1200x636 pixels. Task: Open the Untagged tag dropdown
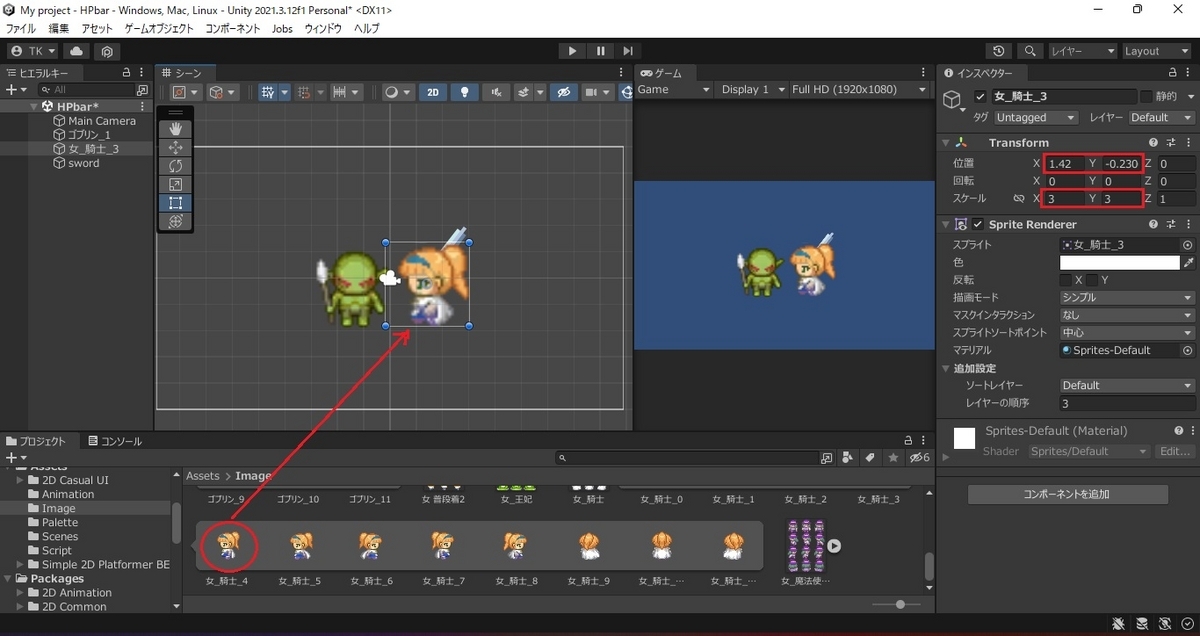(1035, 117)
